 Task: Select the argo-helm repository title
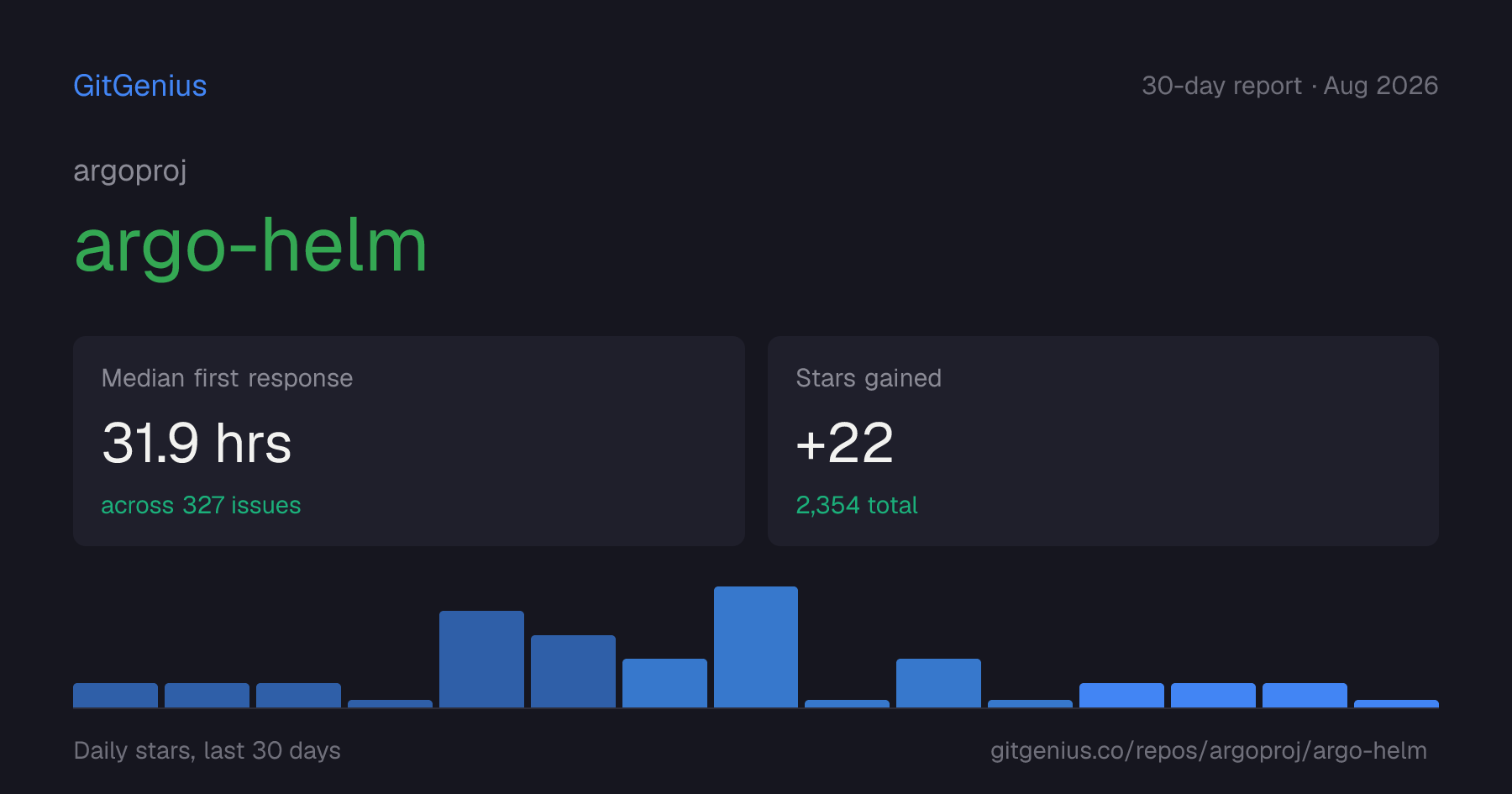click(x=251, y=245)
